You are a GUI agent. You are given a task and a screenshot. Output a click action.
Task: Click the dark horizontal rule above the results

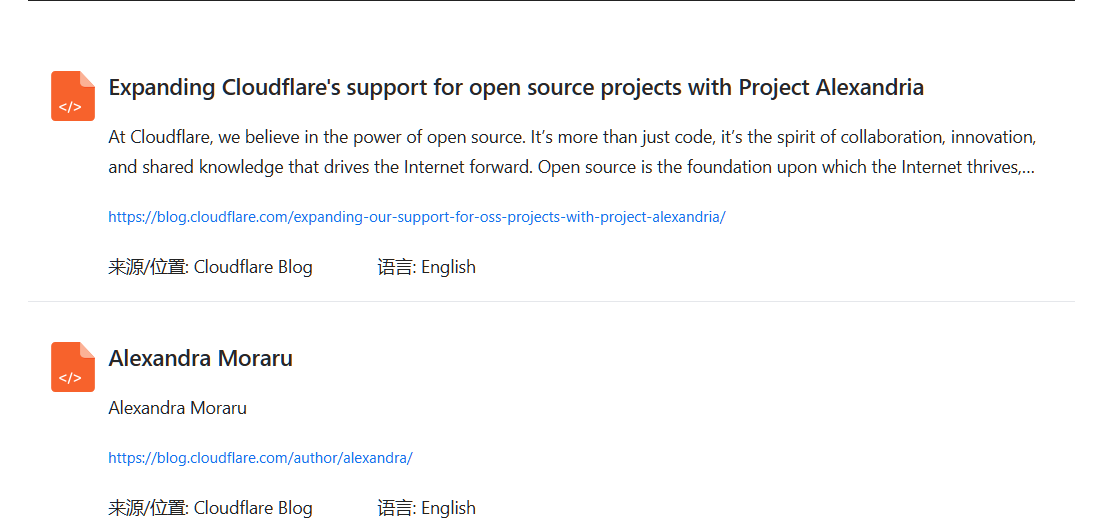(x=551, y=1)
